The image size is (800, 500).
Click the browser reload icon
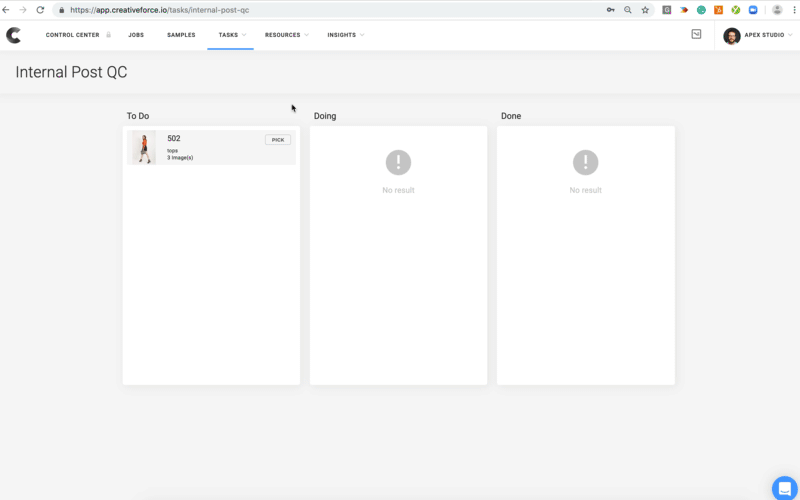coord(40,10)
